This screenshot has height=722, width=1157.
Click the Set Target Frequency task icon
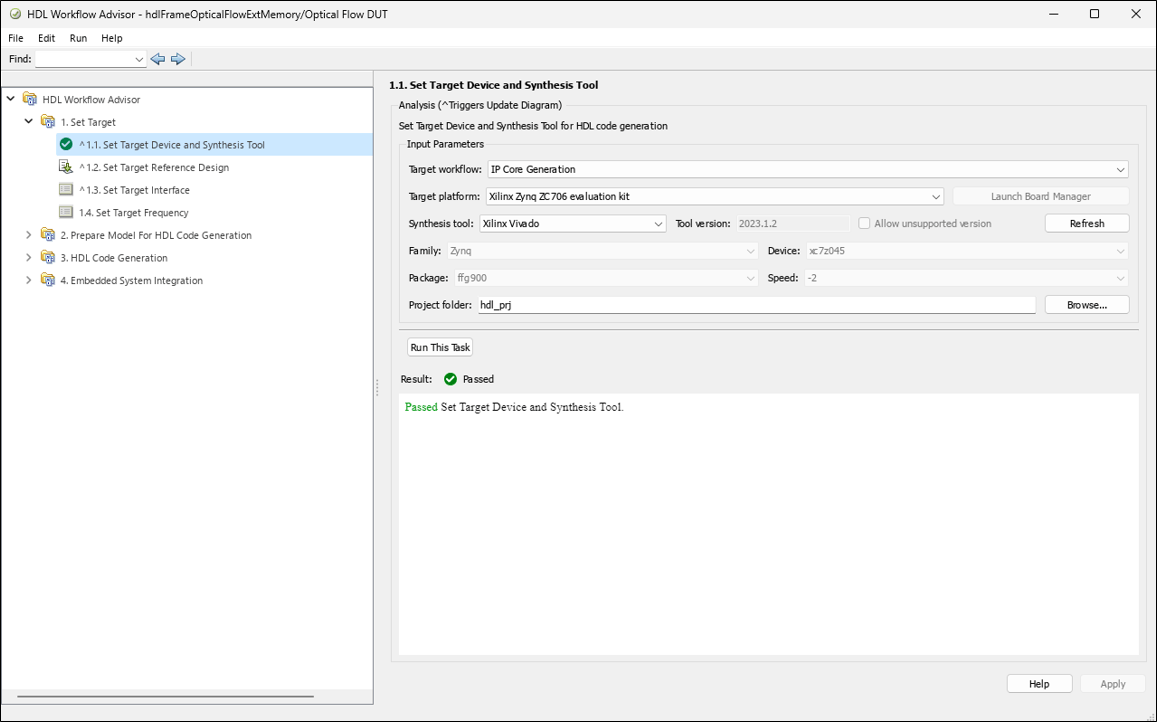(66, 213)
